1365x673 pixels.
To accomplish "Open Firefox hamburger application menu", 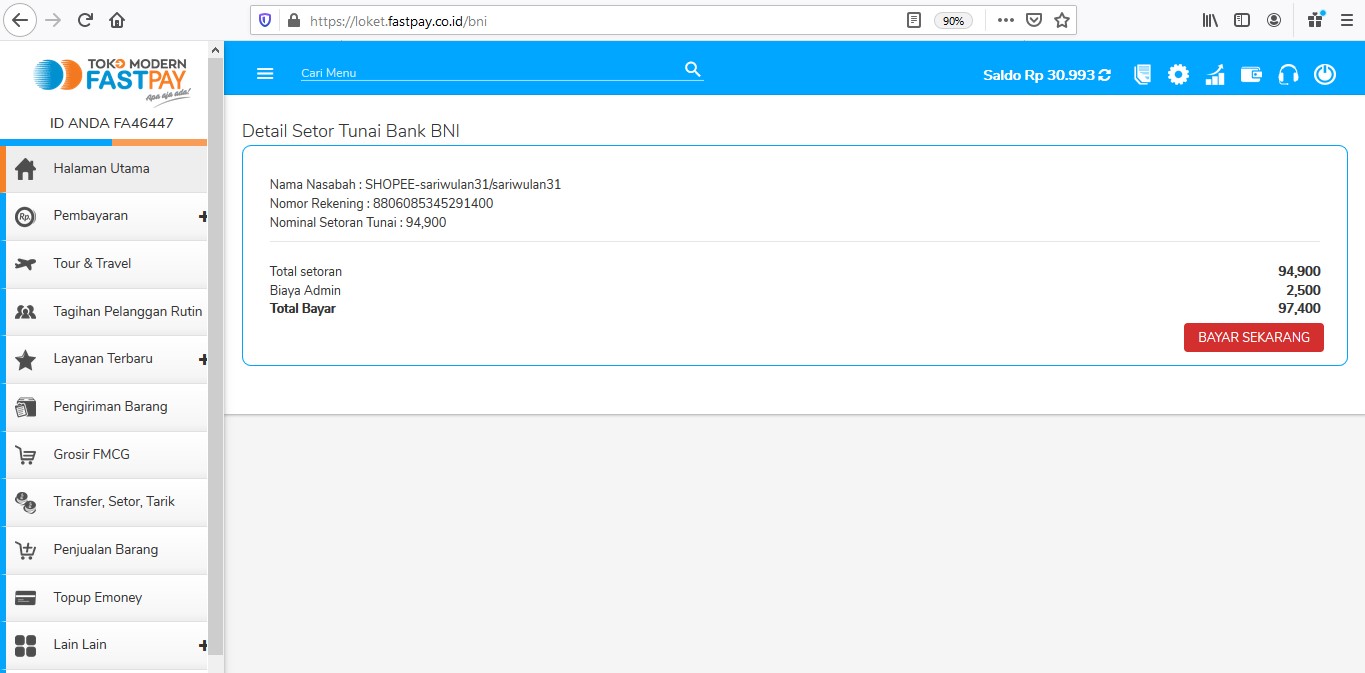I will [1346, 20].
